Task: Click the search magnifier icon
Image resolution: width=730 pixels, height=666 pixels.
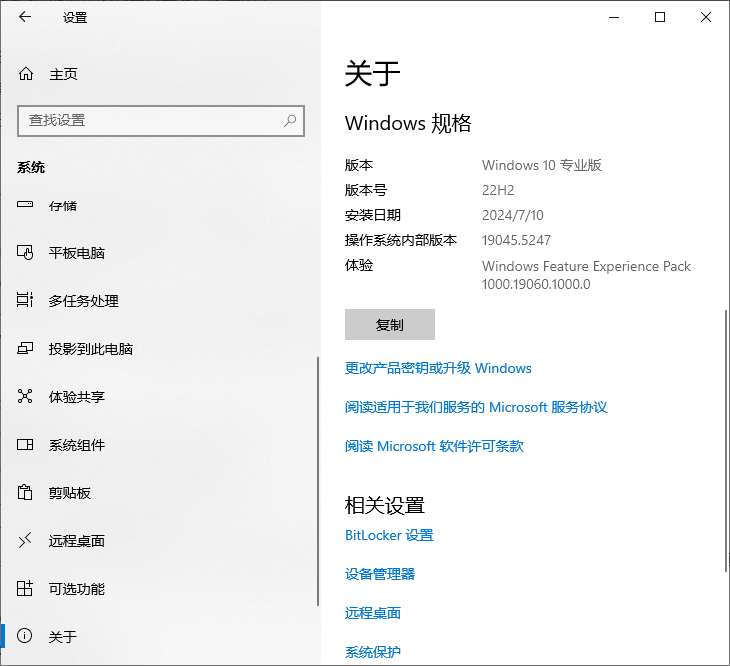Action: [x=290, y=121]
